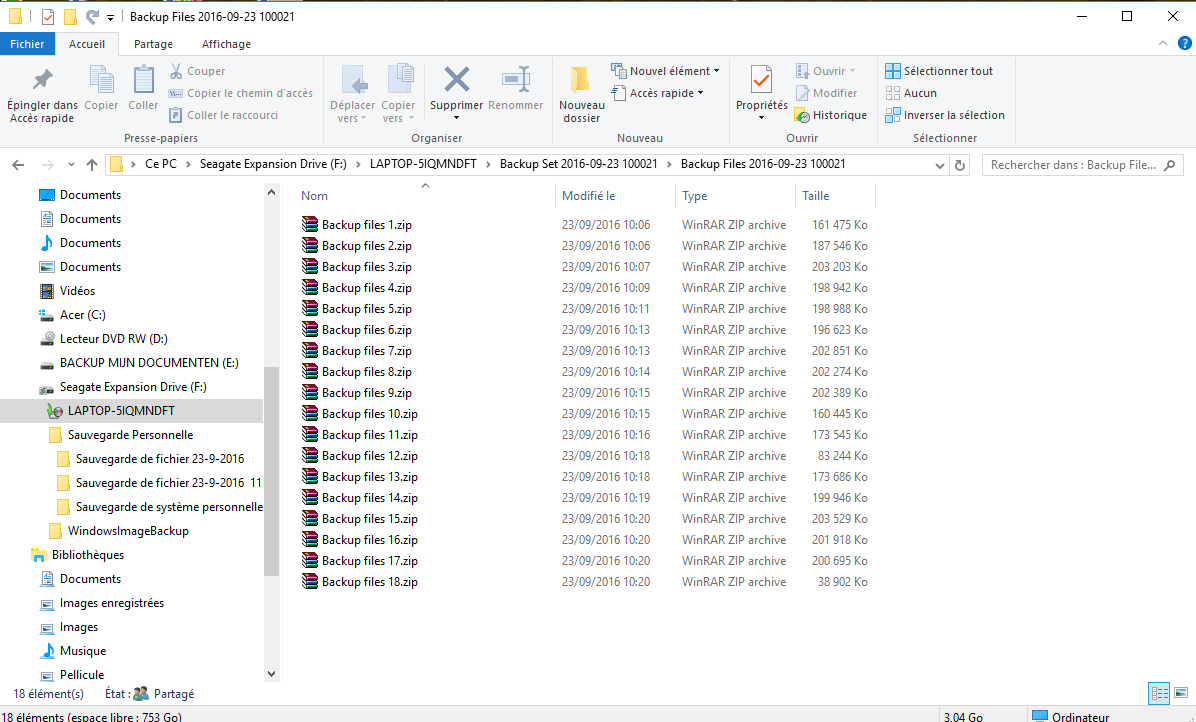Click Sélectionner tout icon
This screenshot has height=722, width=1196.
point(892,71)
